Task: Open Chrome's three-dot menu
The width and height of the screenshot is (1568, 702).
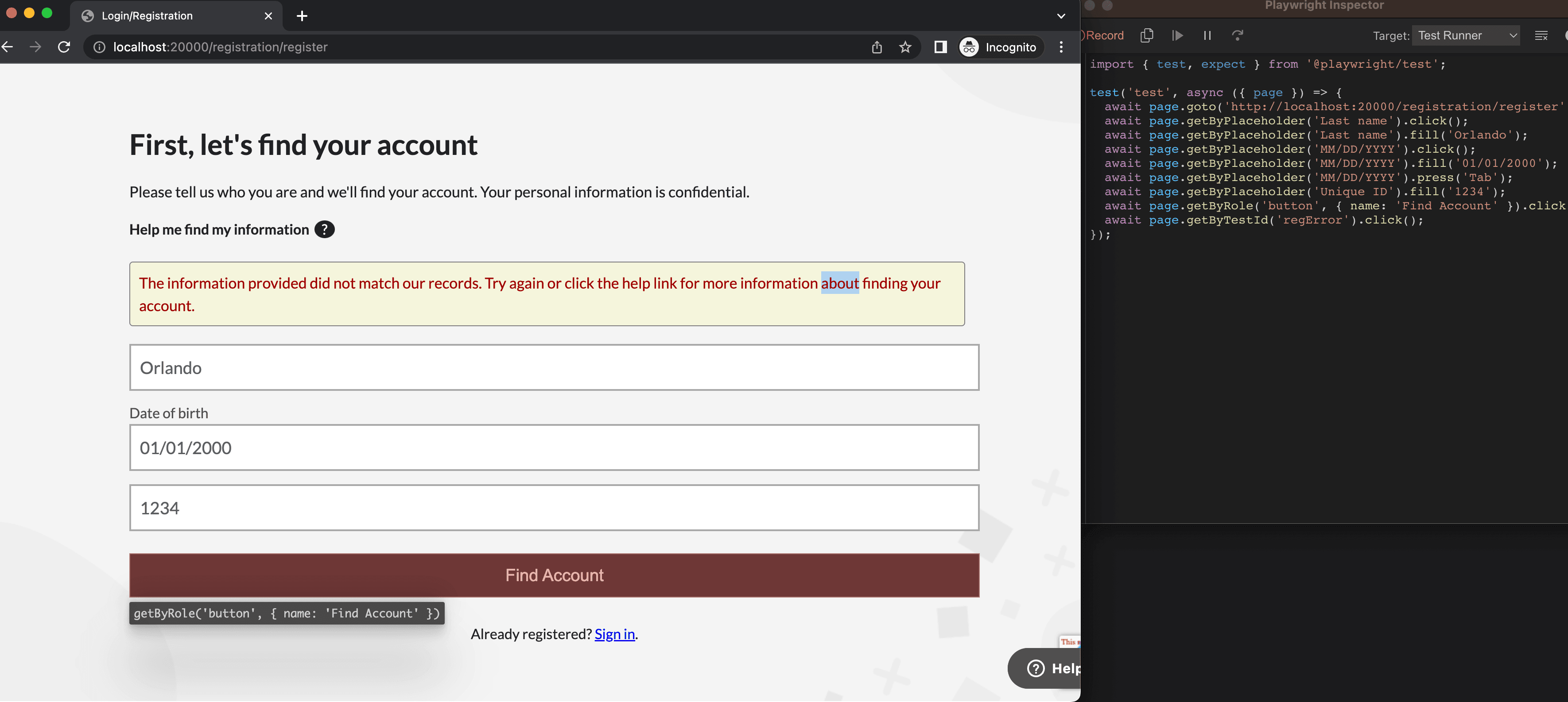Action: 1061,47
